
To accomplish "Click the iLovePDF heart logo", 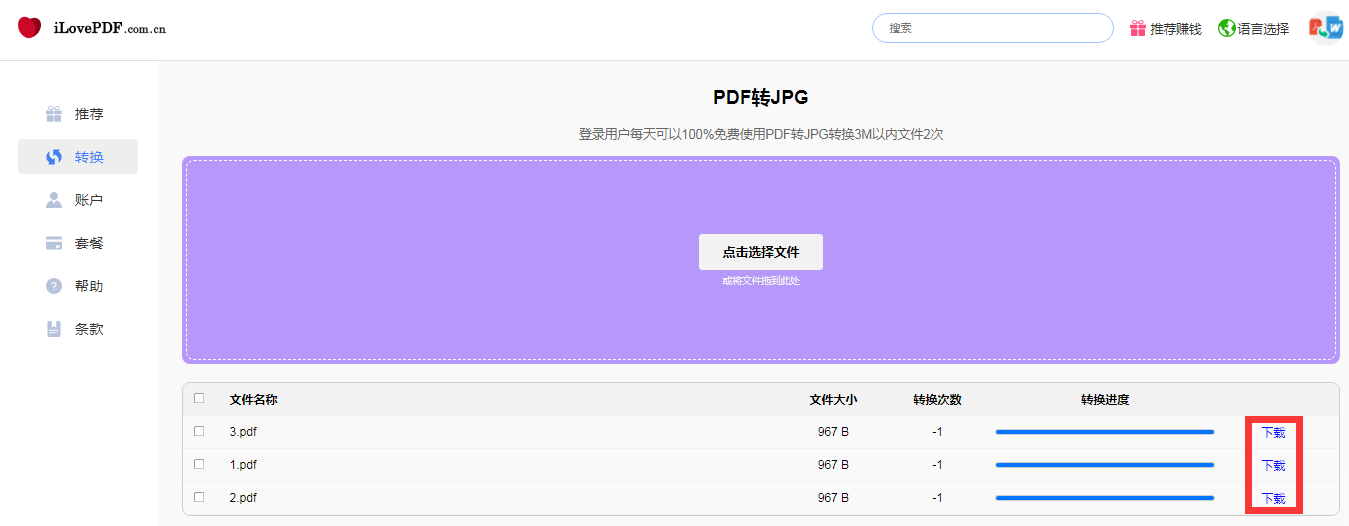I will click(x=30, y=28).
